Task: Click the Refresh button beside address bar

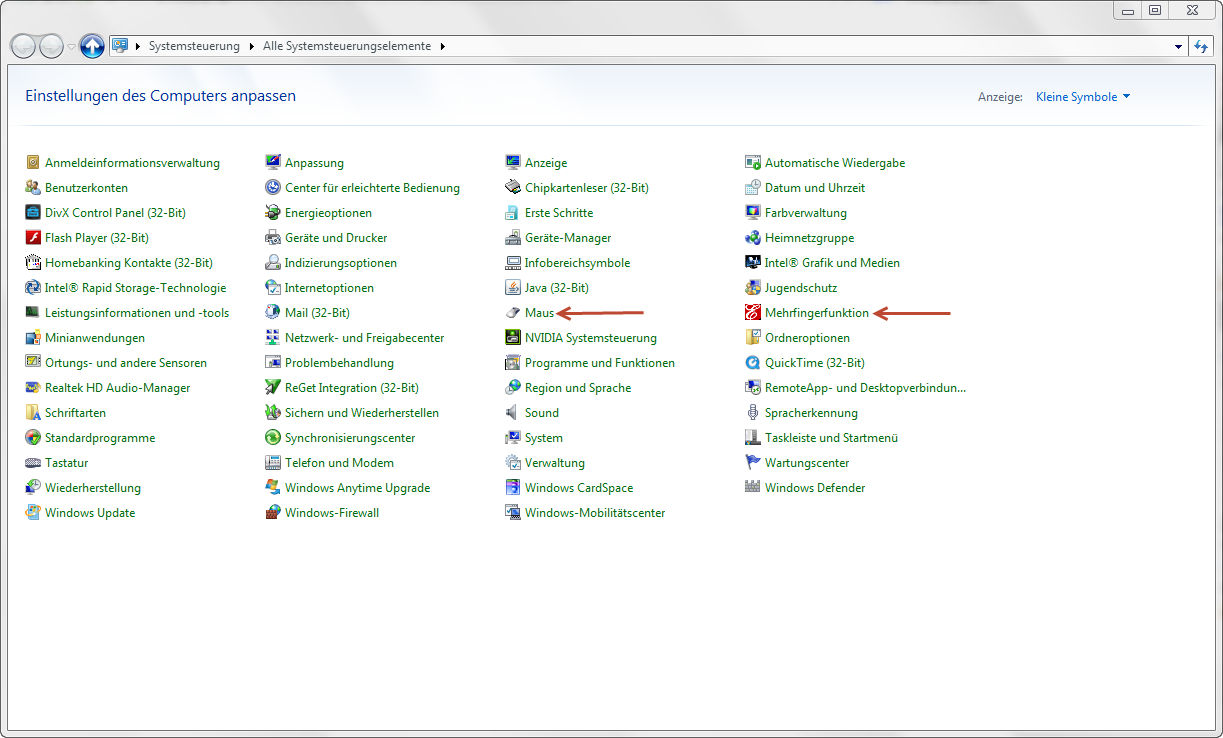Action: (x=1201, y=46)
